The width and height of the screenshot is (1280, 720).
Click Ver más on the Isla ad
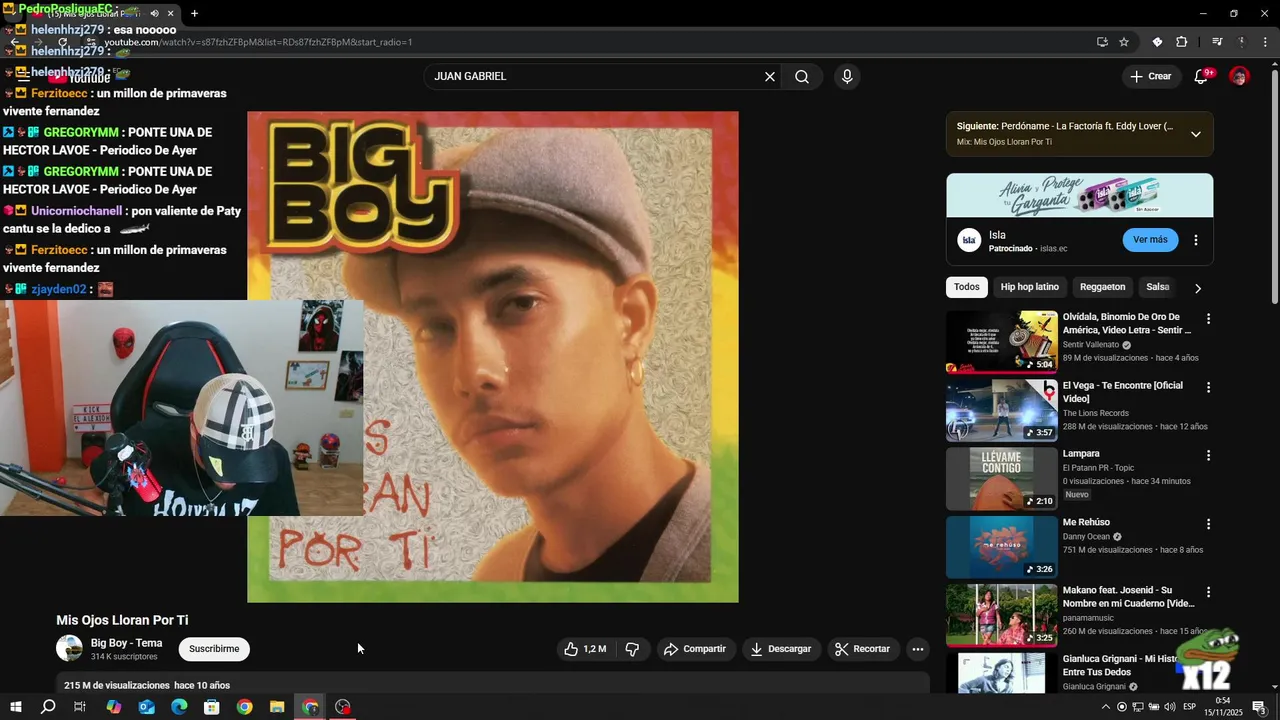1150,240
